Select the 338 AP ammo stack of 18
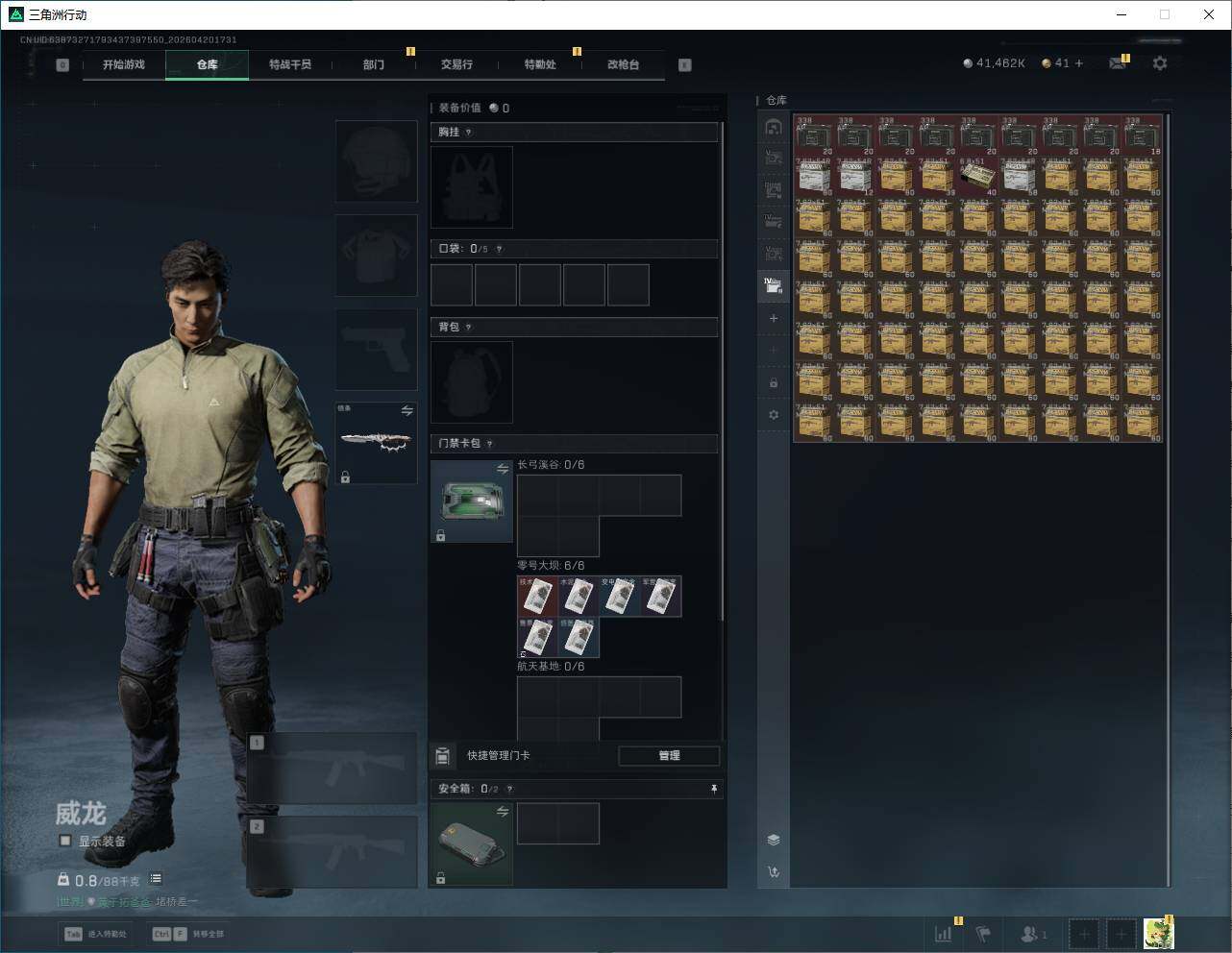The width and height of the screenshot is (1232, 953). [x=1143, y=136]
